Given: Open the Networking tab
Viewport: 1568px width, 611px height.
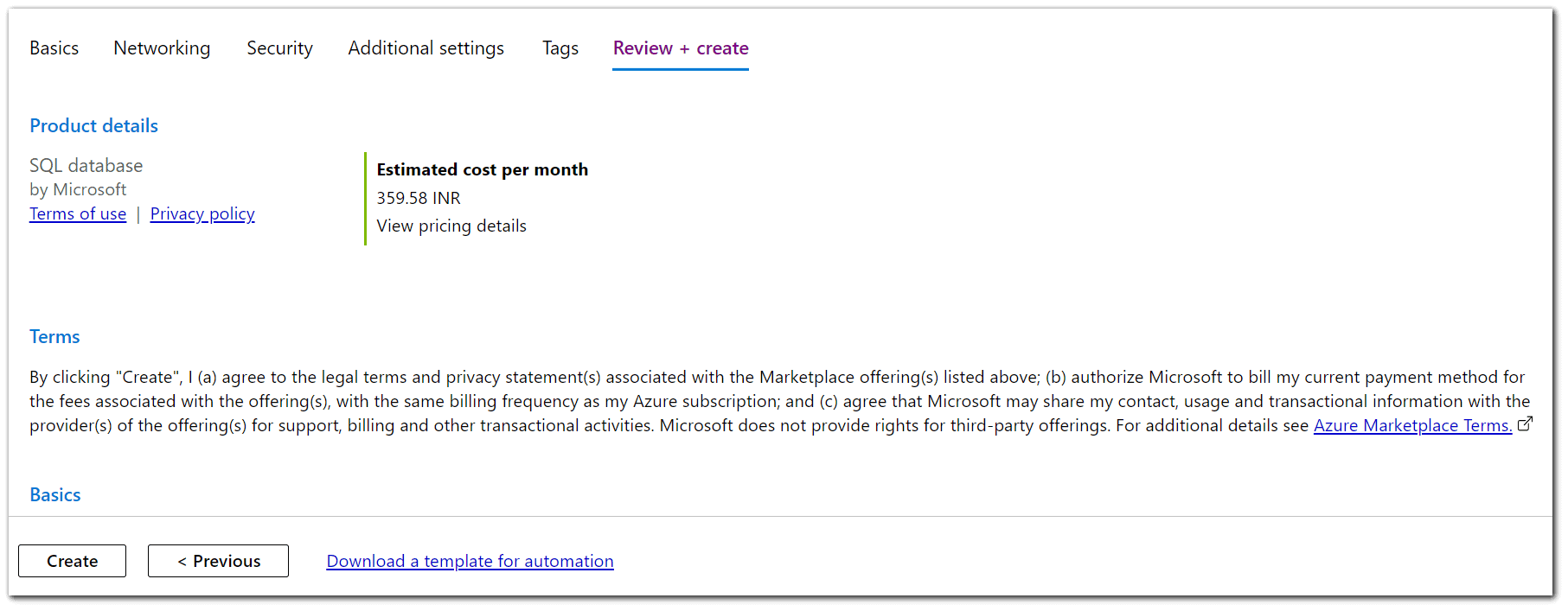Looking at the screenshot, I should tap(162, 48).
